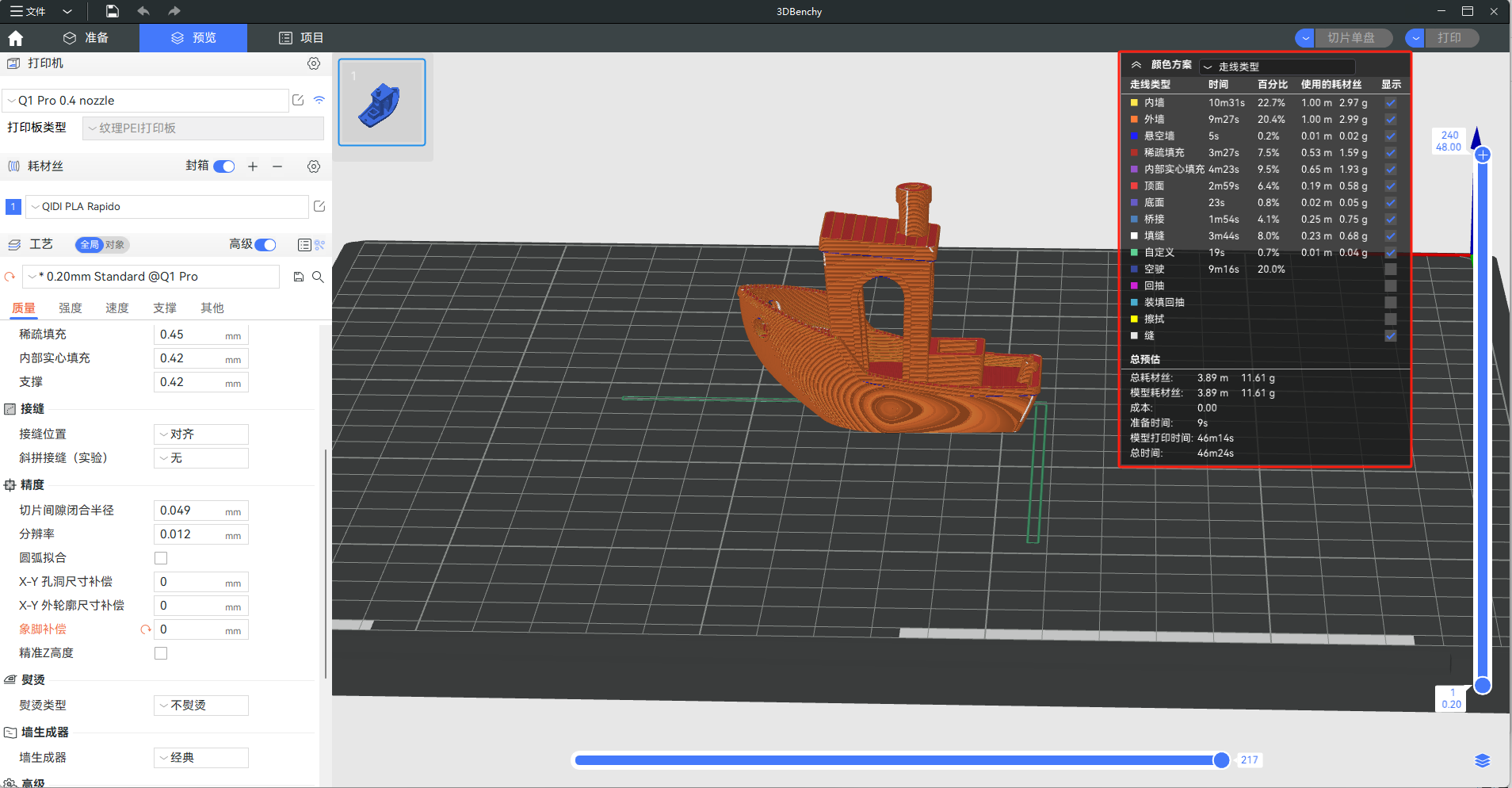Expand the 熨烫类型 dropdown

tap(201, 706)
